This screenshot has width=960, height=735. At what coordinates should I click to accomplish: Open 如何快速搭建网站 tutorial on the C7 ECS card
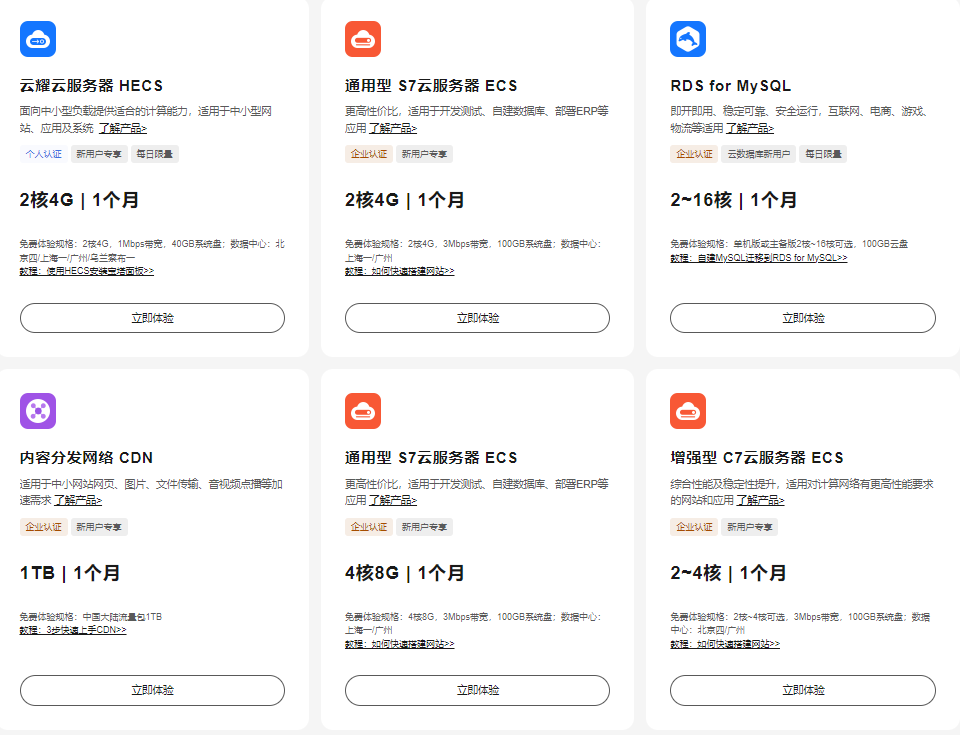pyautogui.click(x=725, y=644)
